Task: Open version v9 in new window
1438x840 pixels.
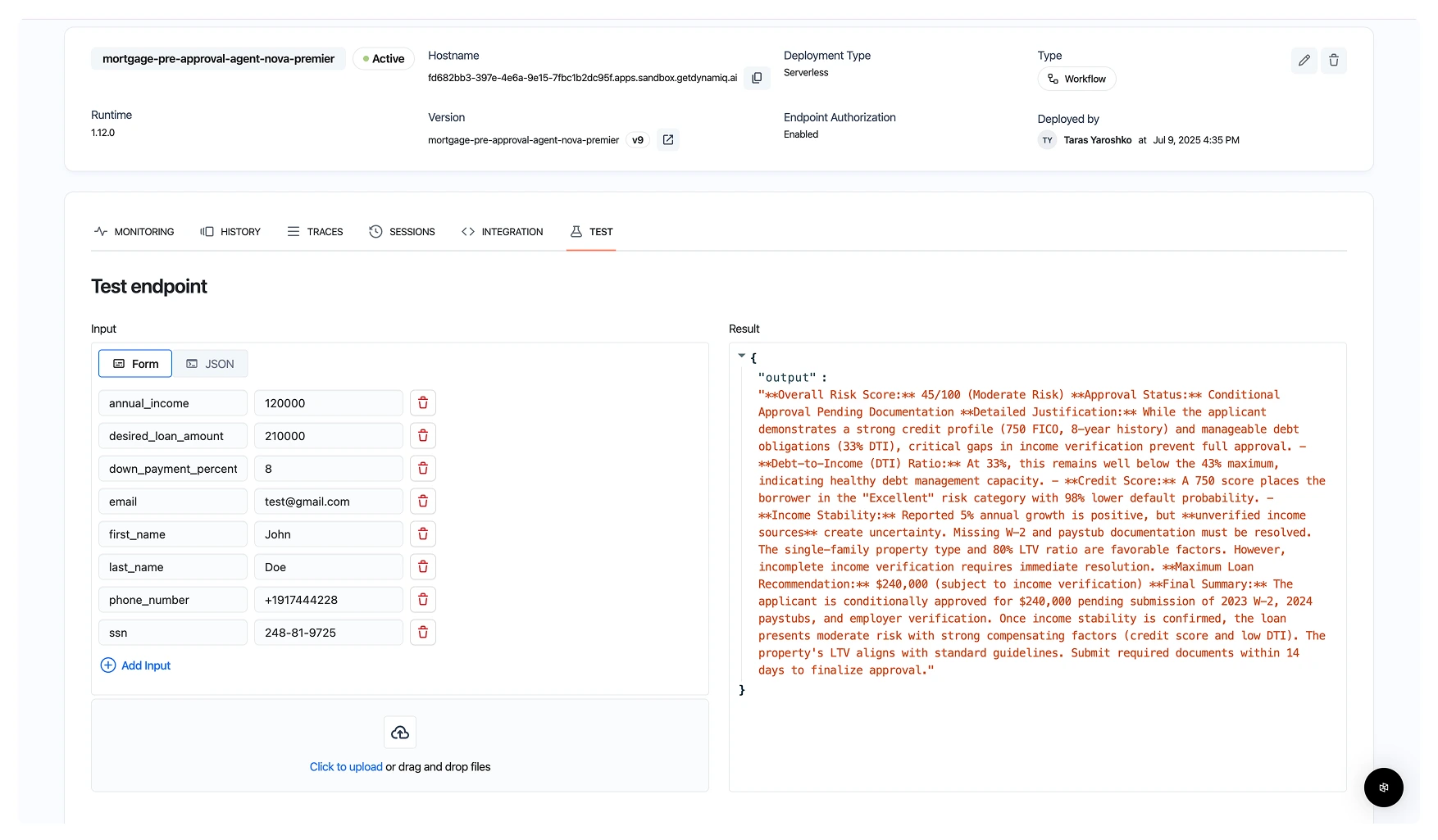Action: (668, 140)
